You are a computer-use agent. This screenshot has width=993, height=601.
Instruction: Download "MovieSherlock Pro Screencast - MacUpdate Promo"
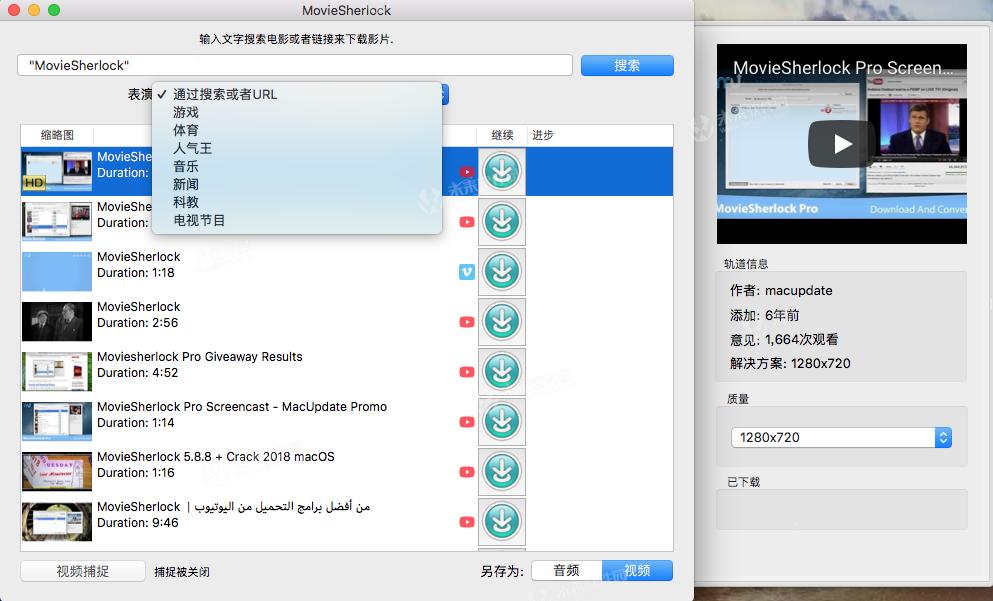pos(501,421)
